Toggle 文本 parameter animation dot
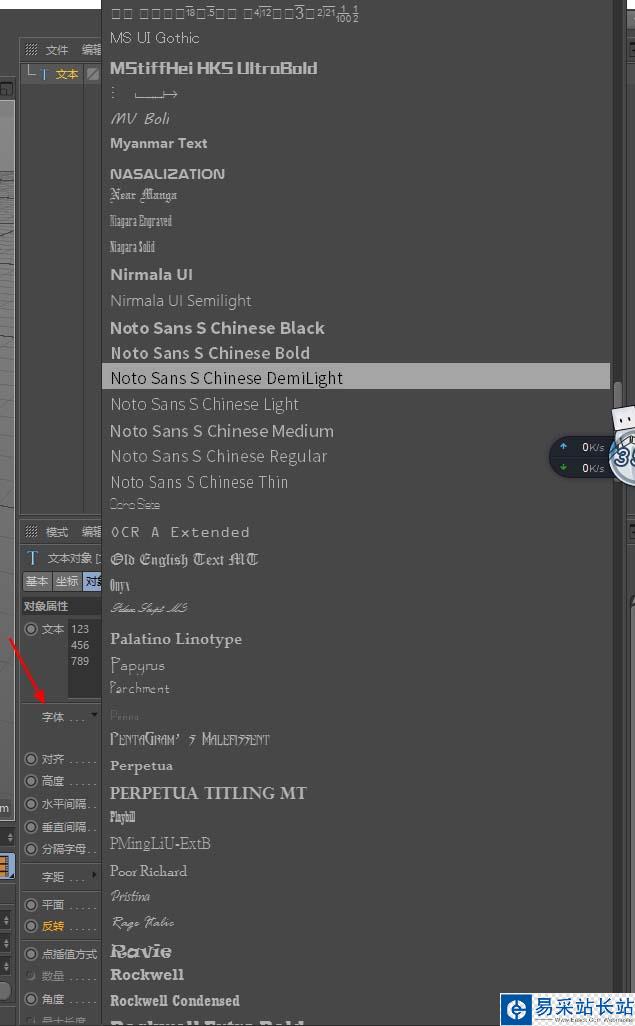This screenshot has height=1026, width=635. [31, 629]
